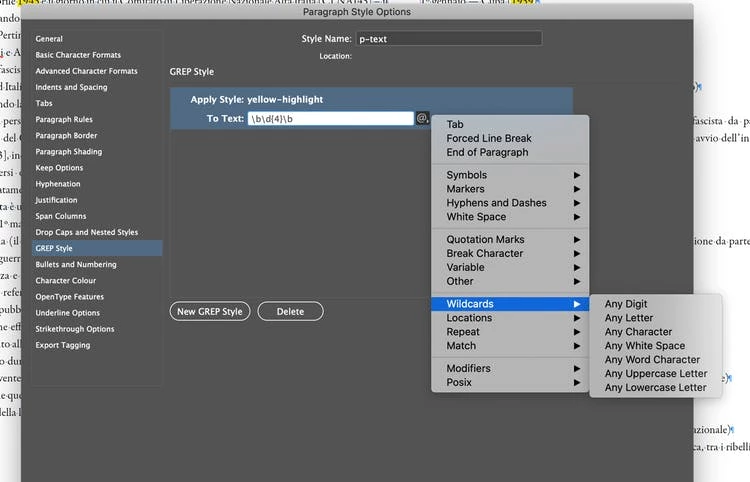Open Advanced Character Formats section
The image size is (750, 482).
coord(86,71)
